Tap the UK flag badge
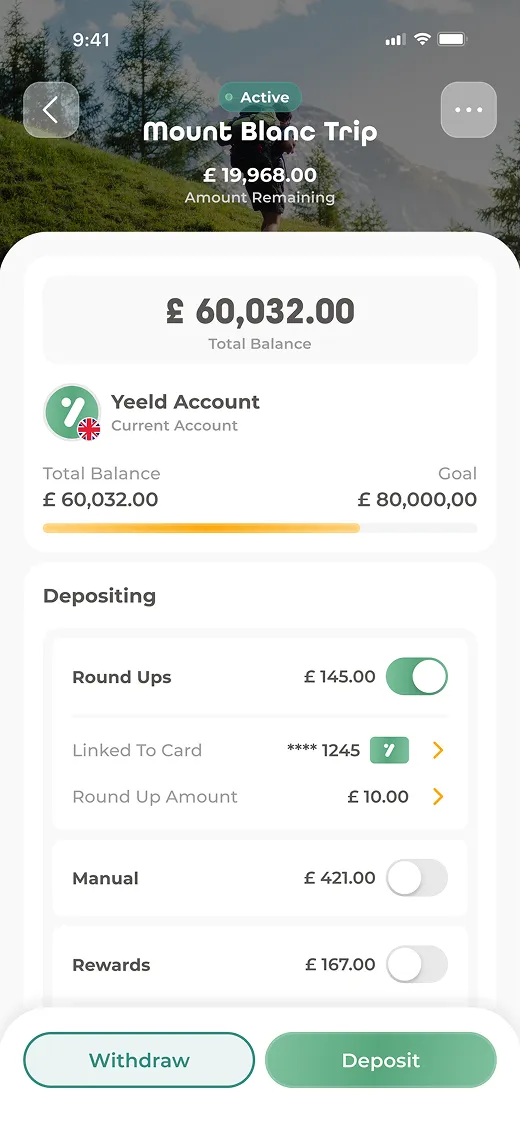This screenshot has height=1130, width=521. 89,429
